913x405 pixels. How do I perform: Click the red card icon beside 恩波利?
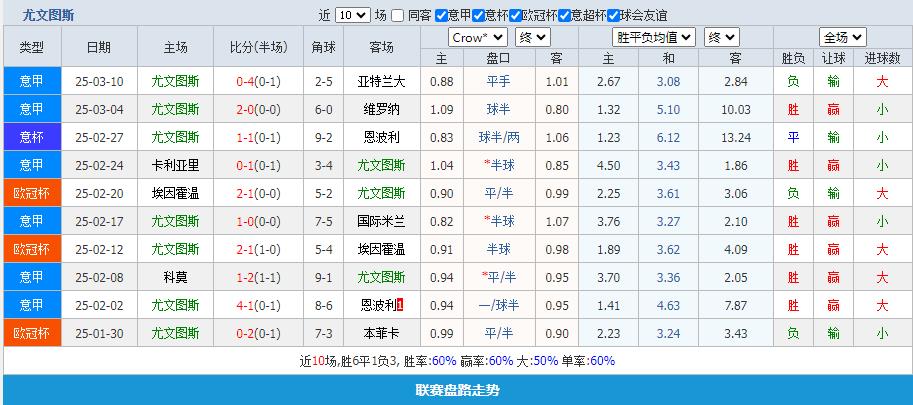(401, 305)
